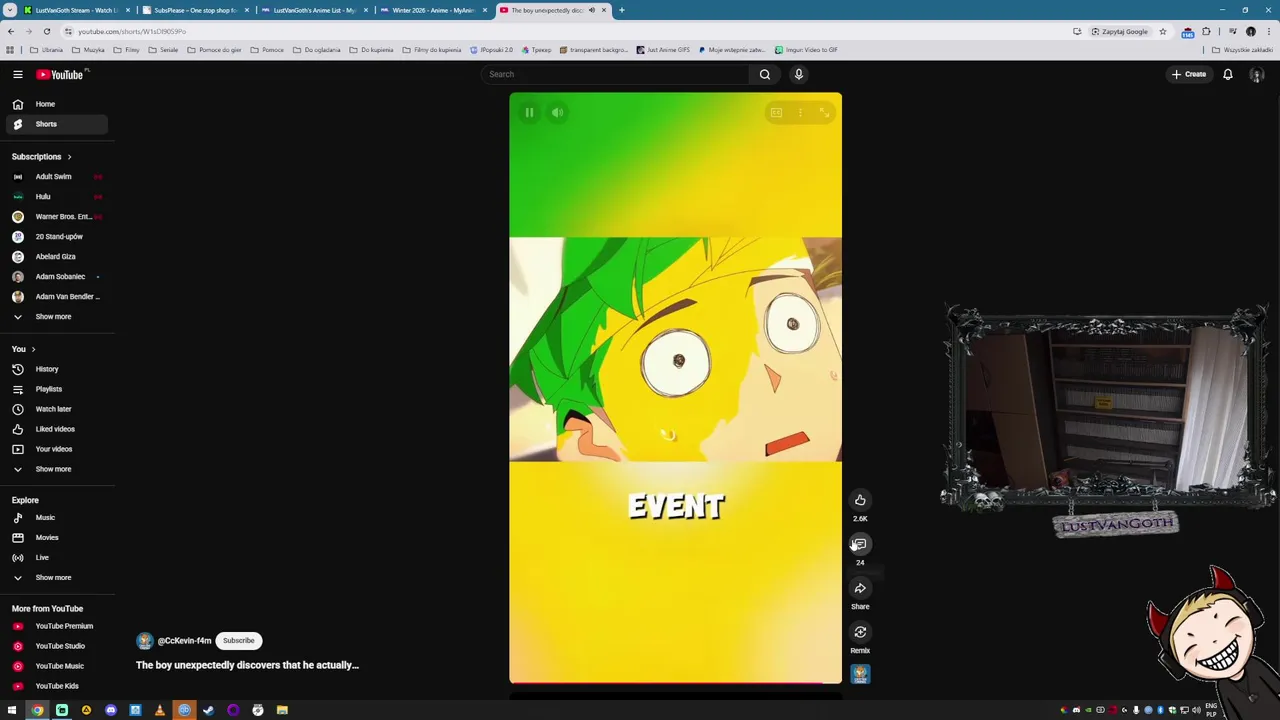The width and height of the screenshot is (1280, 720).
Task: Focus the YouTube Search field
Action: pyautogui.click(x=614, y=74)
